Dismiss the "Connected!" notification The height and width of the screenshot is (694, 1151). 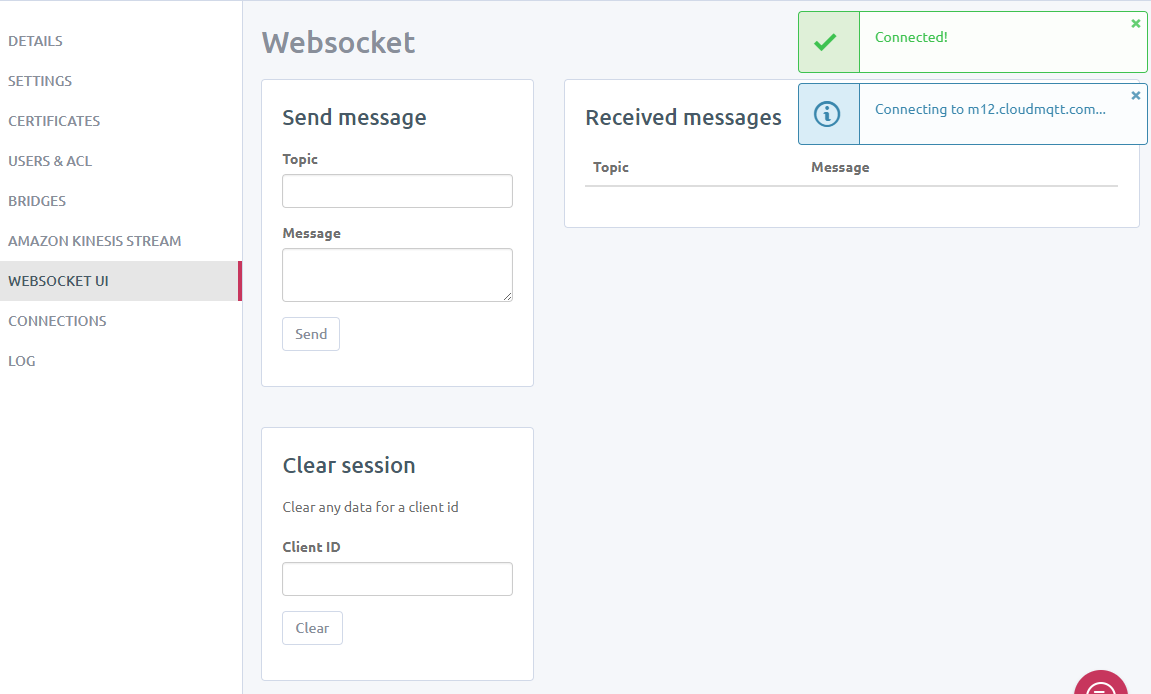1135,22
